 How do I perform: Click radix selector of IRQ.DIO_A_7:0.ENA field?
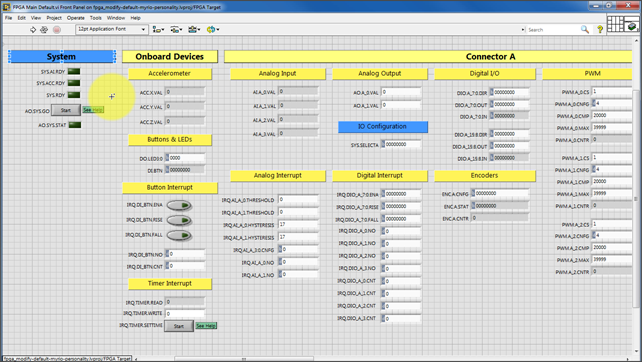tap(383, 194)
